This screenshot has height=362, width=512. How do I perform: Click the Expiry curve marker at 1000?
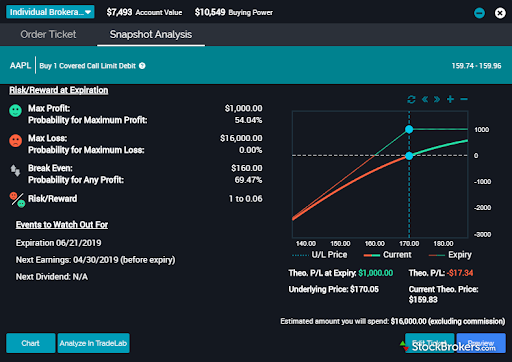coord(409,129)
